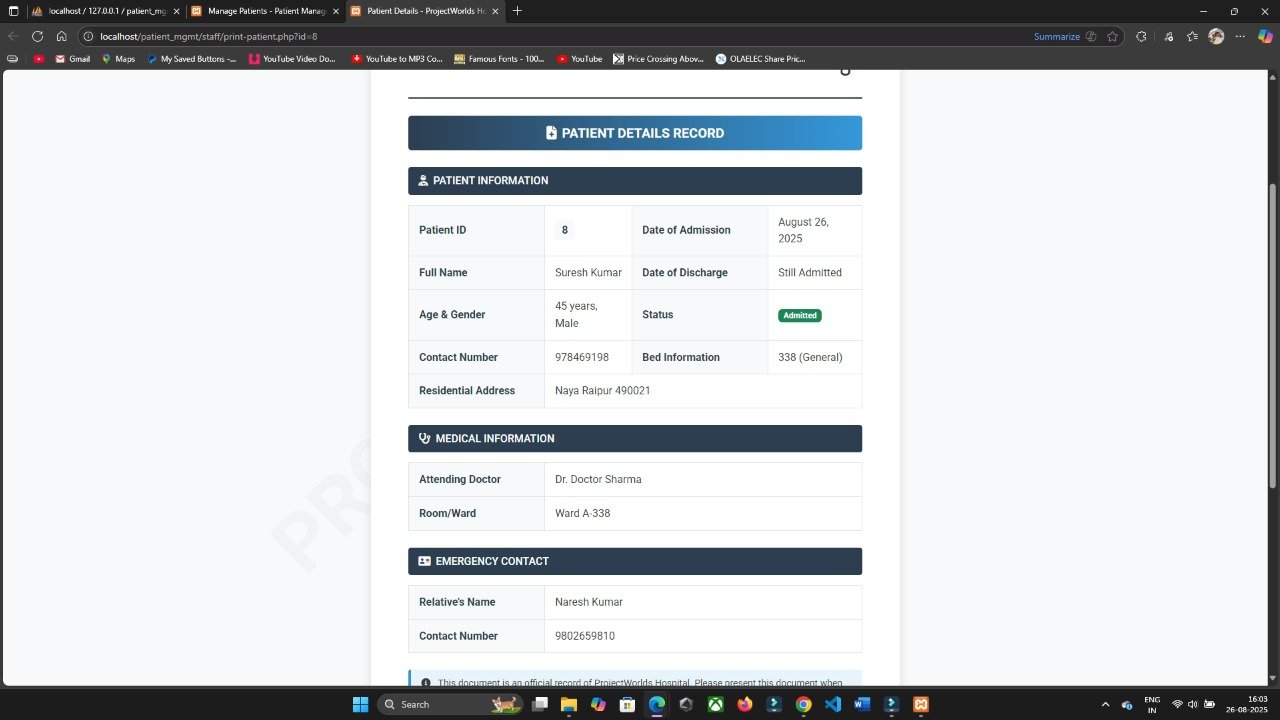Open the Xbox app in taskbar
Image resolution: width=1280 pixels, height=720 pixels.
(x=715, y=704)
